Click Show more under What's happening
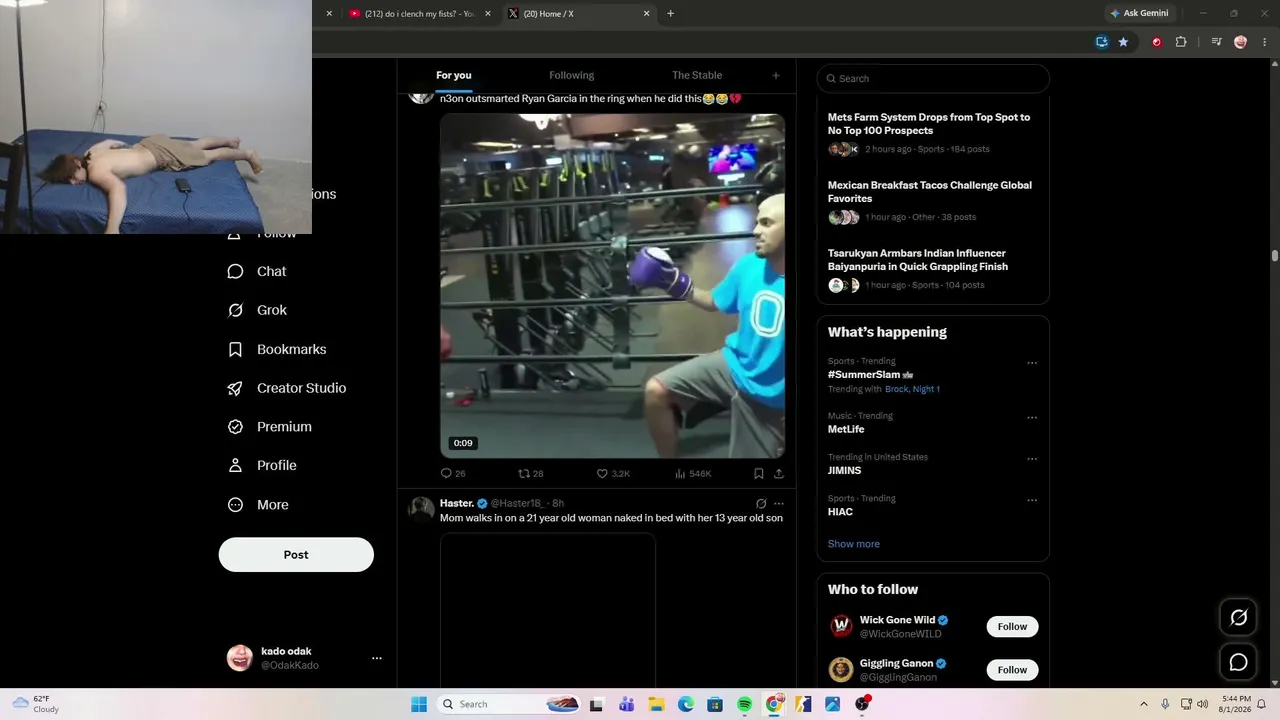 (x=854, y=544)
